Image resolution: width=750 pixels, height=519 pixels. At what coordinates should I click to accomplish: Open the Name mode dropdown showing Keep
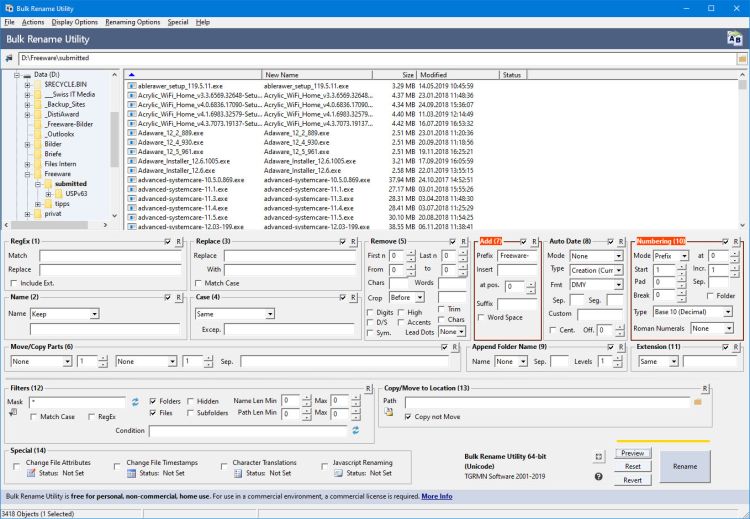64,313
